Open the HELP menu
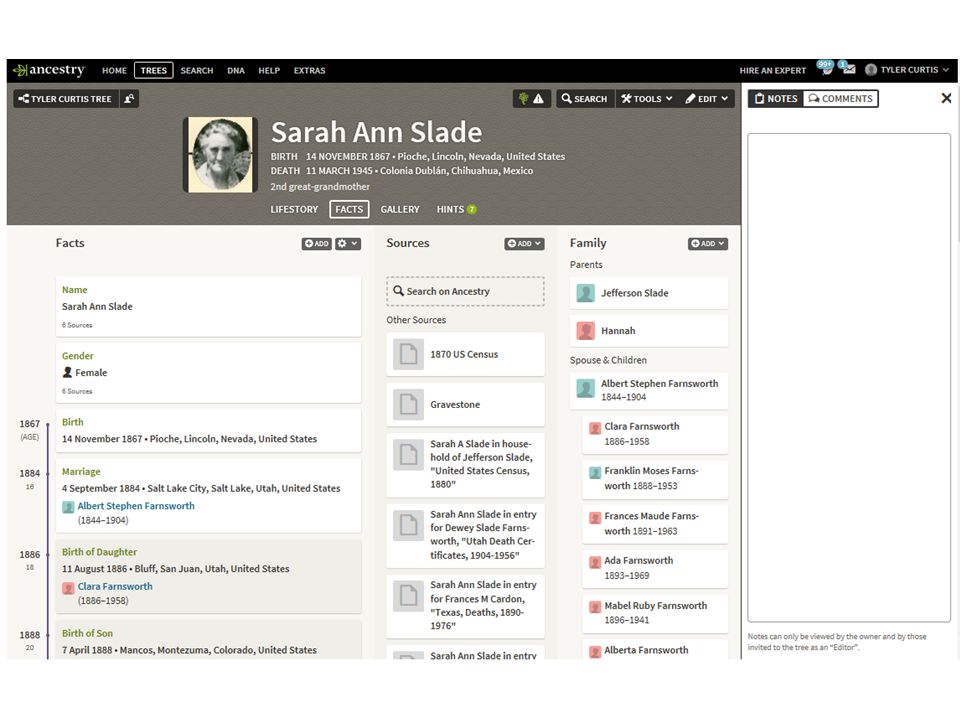960x720 pixels. tap(269, 70)
